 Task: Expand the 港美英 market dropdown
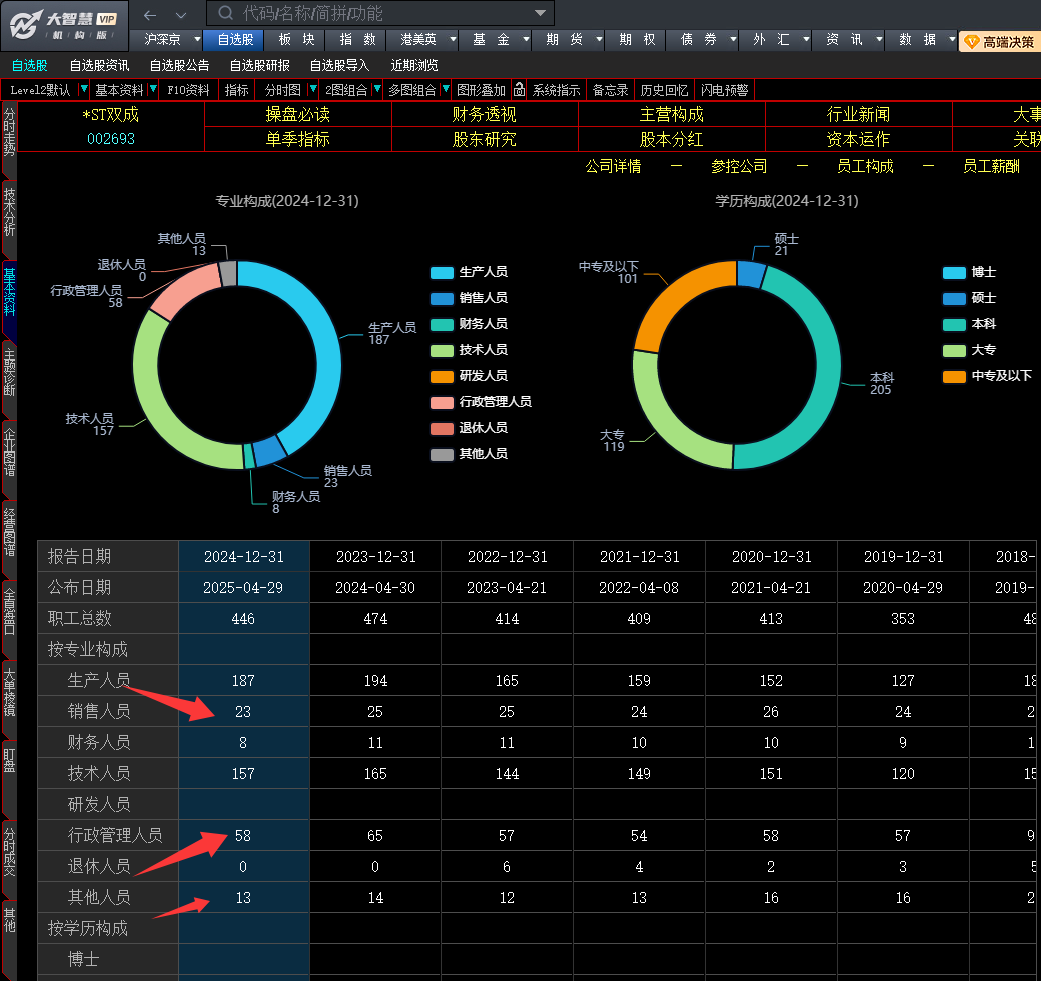(453, 40)
